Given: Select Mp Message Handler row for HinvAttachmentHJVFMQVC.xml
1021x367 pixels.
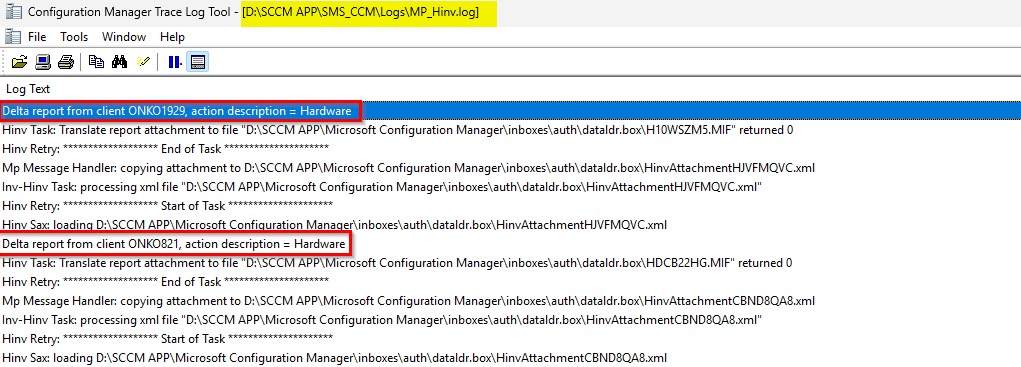Looking at the screenshot, I should tap(510, 168).
